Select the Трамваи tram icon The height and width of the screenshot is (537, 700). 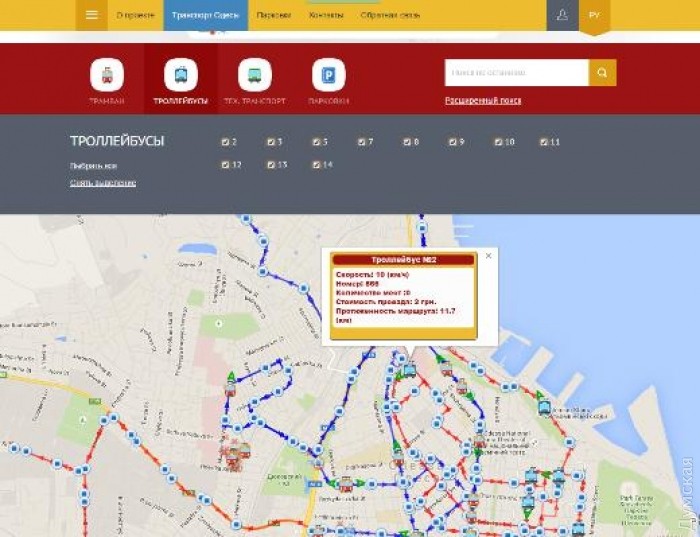click(107, 75)
